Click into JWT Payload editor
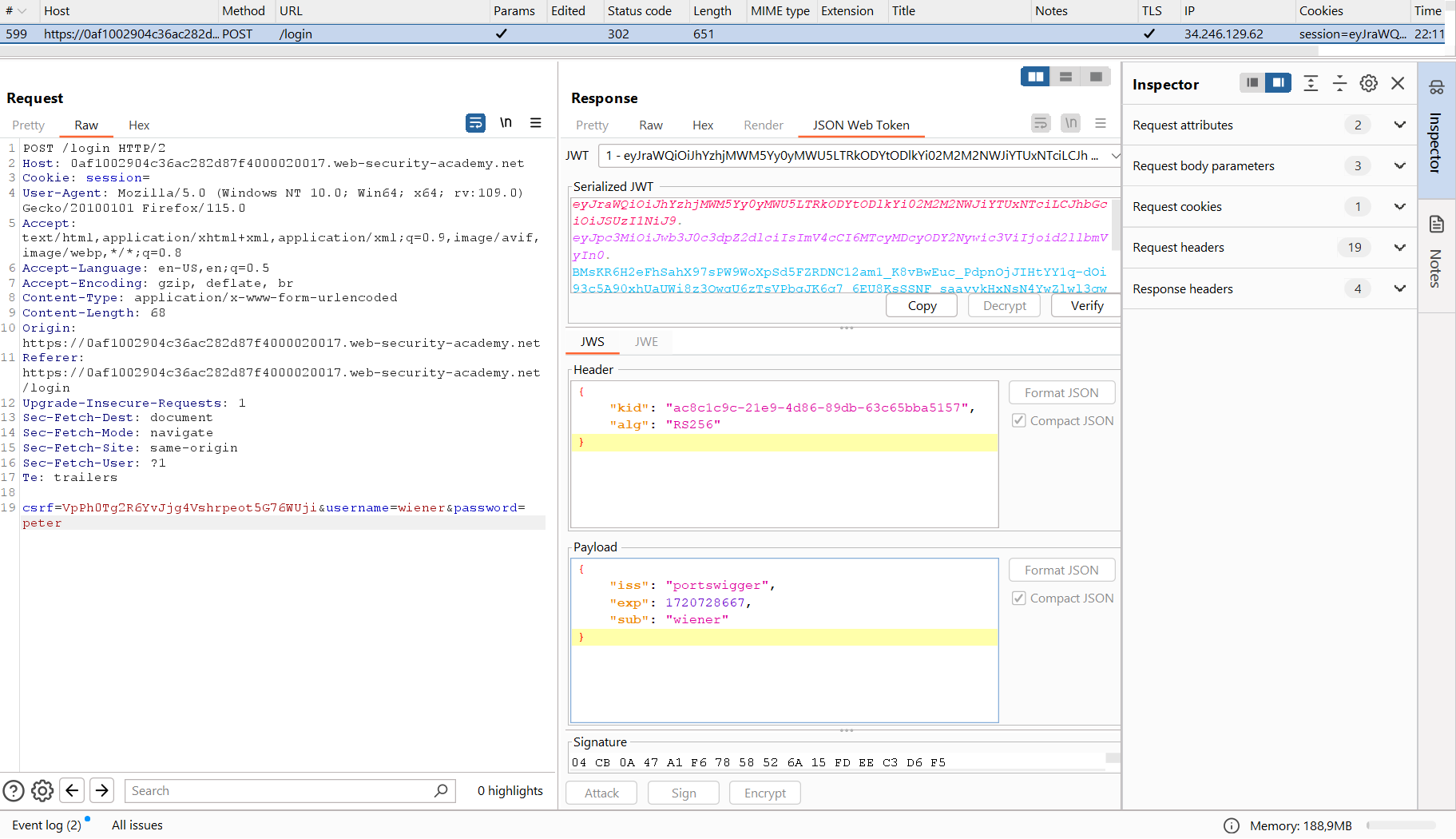Viewport: 1456px width, 839px height. click(784, 640)
